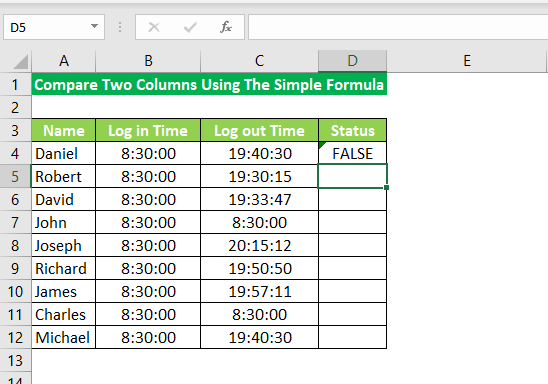Select row 7 header
The height and width of the screenshot is (384, 548).
coord(15,223)
